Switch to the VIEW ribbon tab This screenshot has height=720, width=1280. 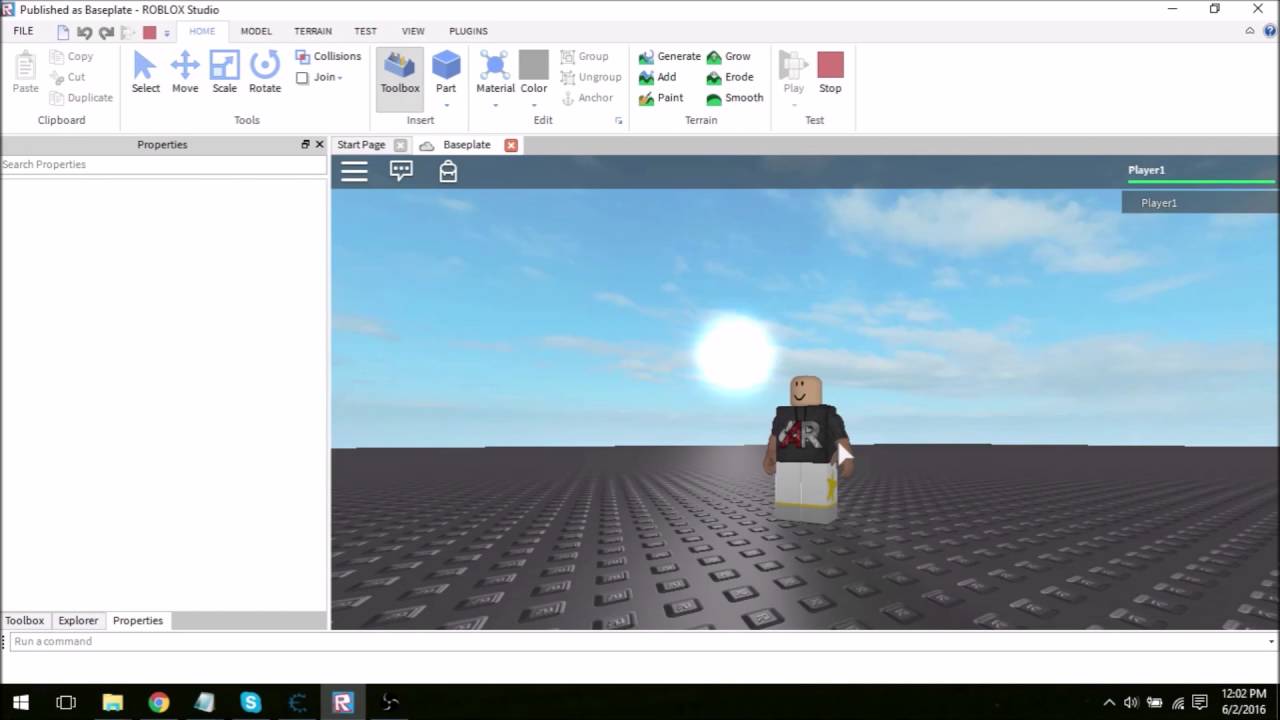click(413, 31)
